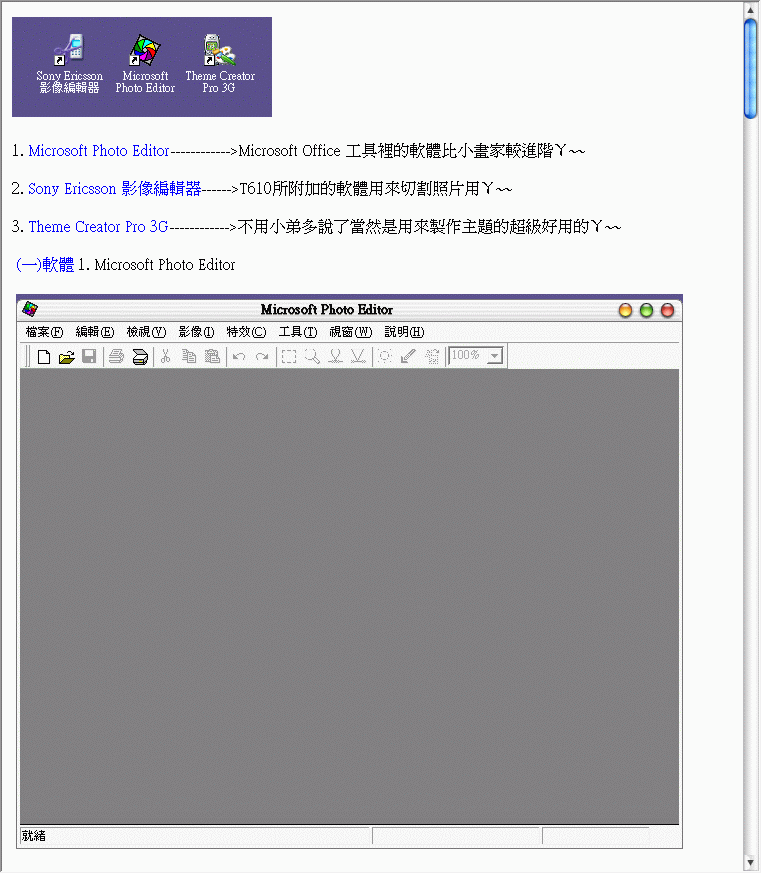Click the Sony Ericsson image editor desktop shortcut
The width and height of the screenshot is (761, 873).
69,63
